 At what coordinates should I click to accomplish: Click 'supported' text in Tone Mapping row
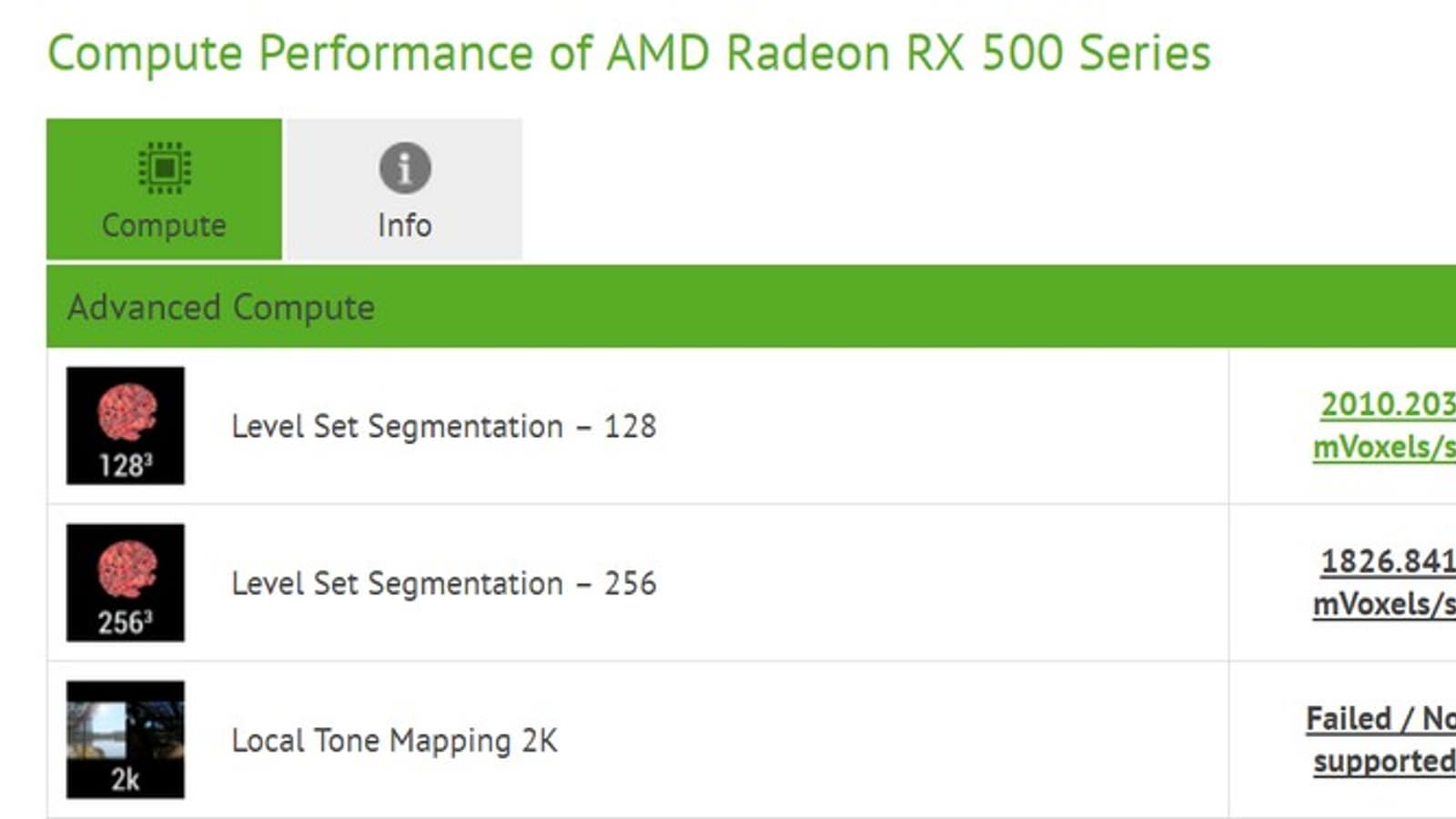click(x=1383, y=762)
